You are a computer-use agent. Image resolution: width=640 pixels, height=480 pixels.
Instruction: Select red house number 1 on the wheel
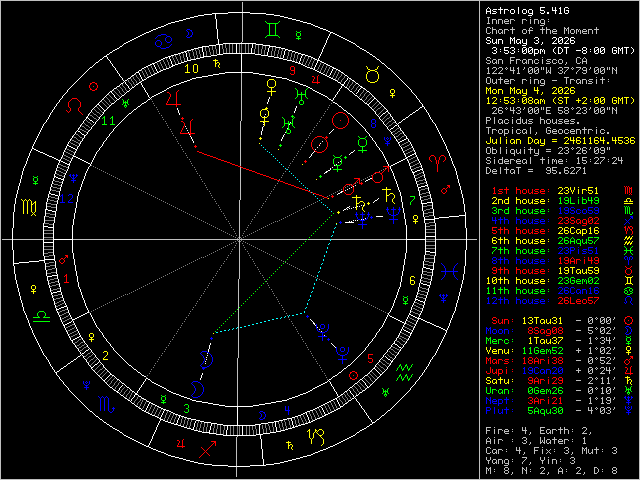pos(67,279)
